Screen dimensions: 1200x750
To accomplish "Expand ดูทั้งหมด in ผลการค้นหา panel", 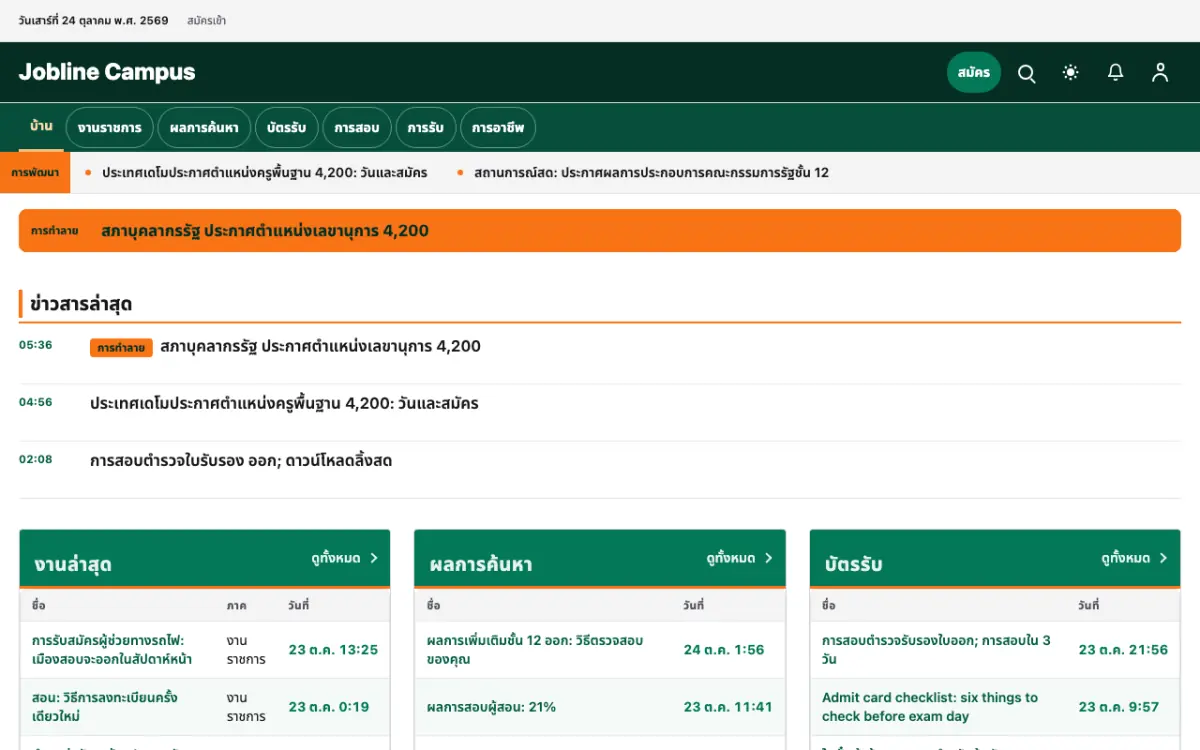I will click(740, 558).
